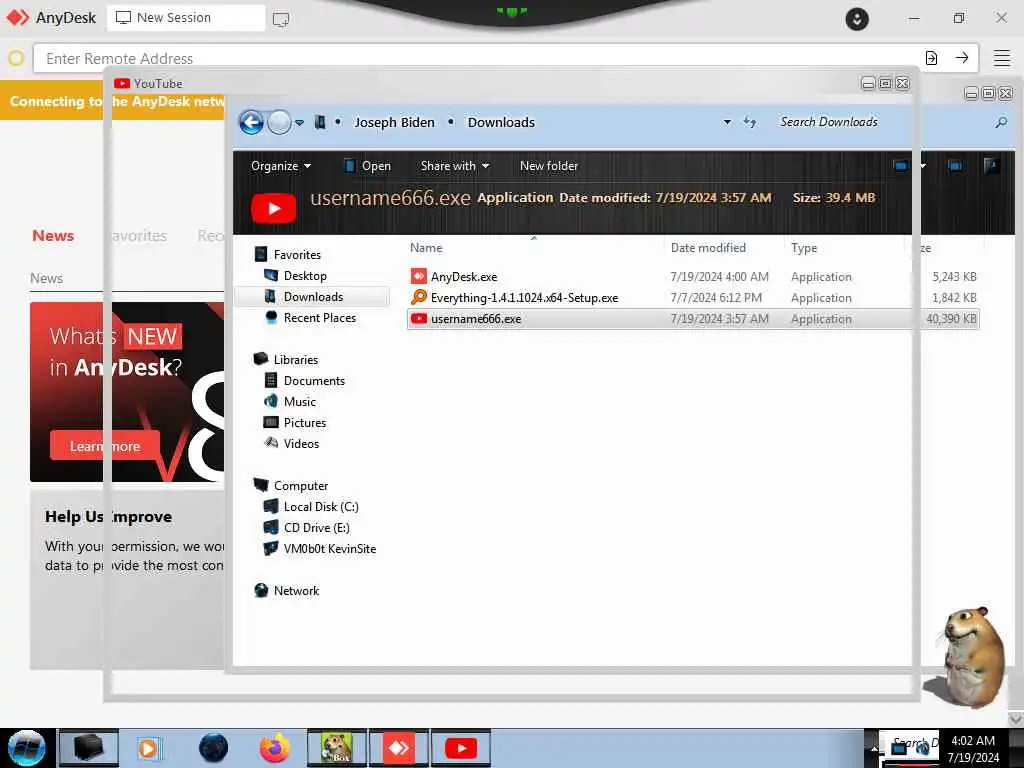
Task: Click the taskbar clock showing 4:02 AM
Action: click(973, 749)
